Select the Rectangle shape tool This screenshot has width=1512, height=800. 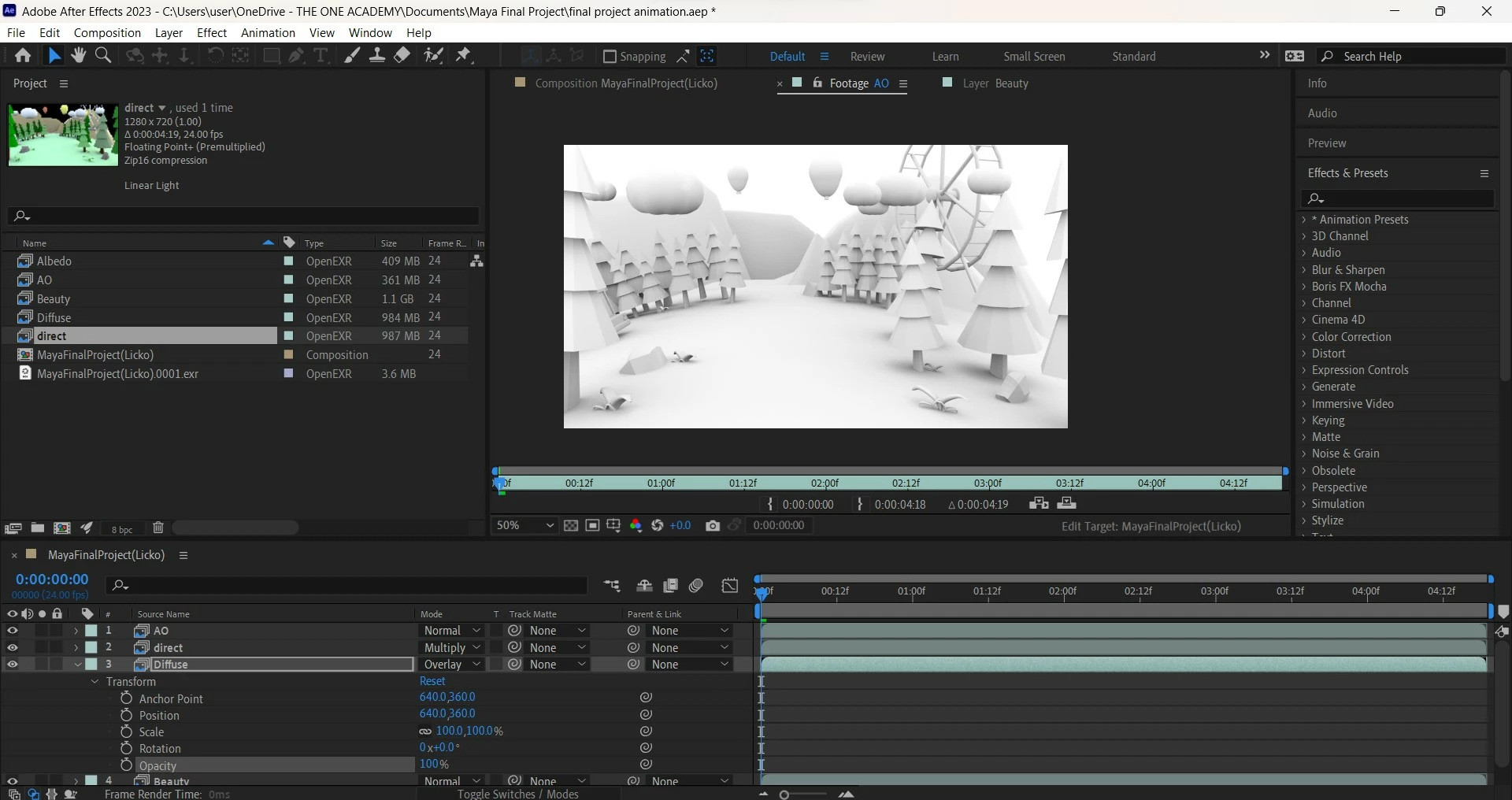tap(272, 56)
